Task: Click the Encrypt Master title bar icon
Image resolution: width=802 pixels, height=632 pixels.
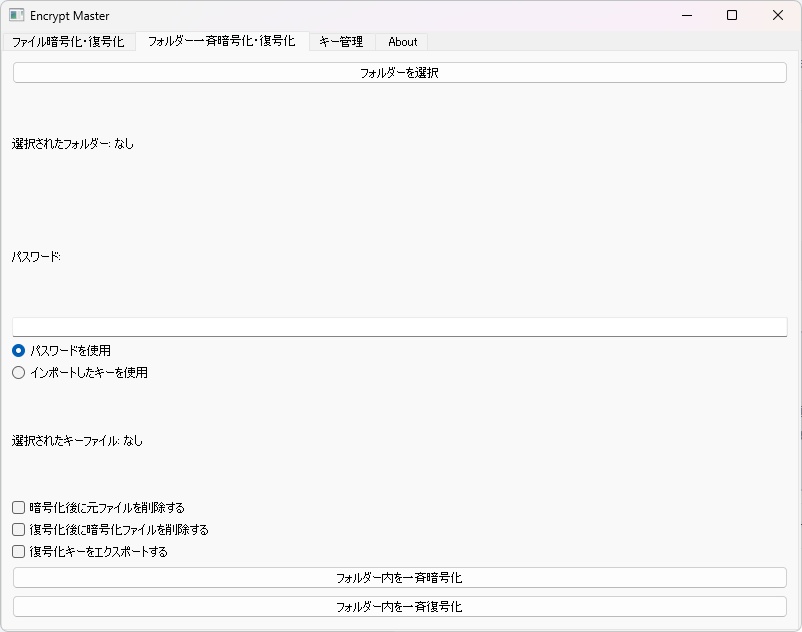Action: pos(16,15)
